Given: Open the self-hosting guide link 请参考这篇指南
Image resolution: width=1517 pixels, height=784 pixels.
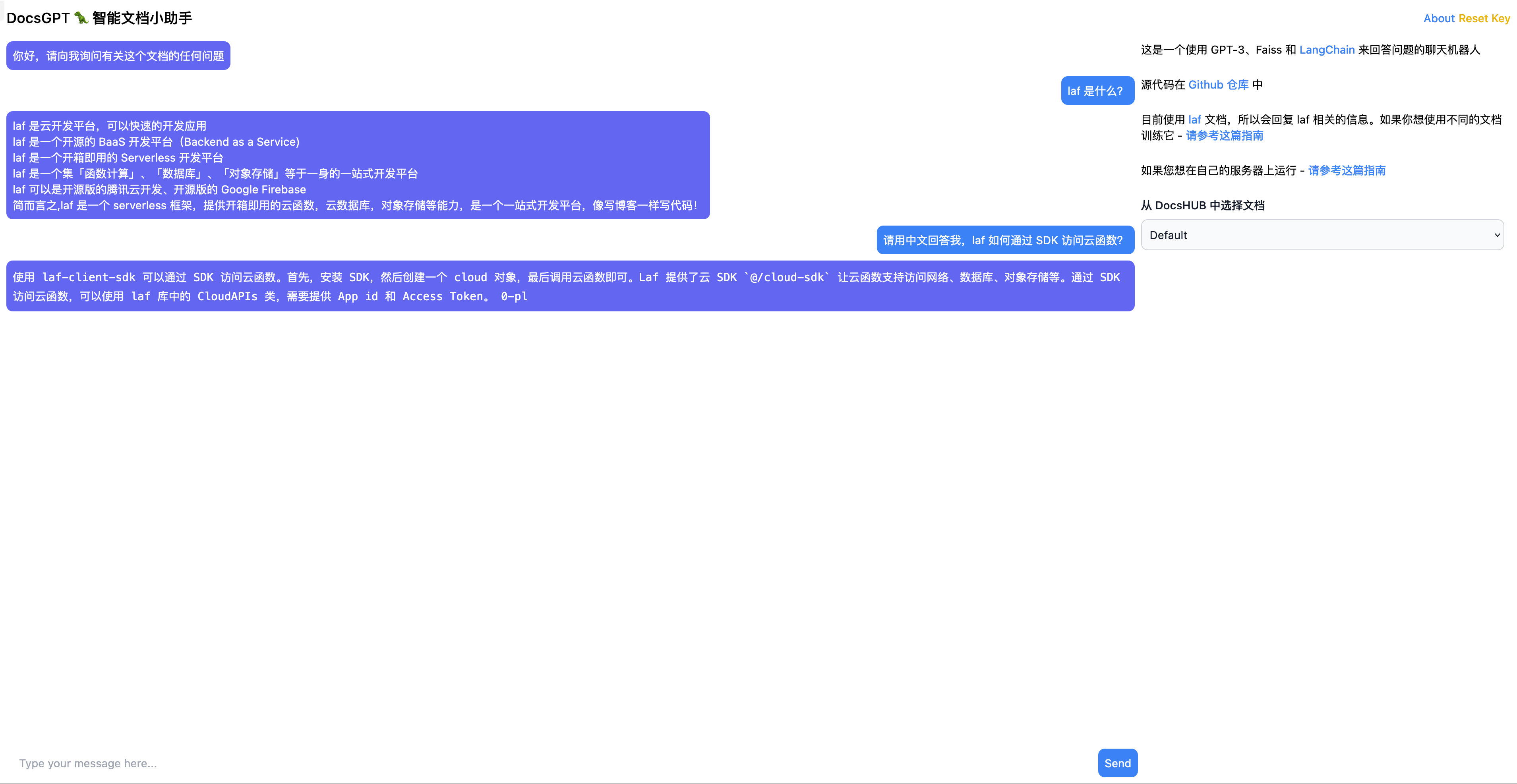Looking at the screenshot, I should 1347,171.
